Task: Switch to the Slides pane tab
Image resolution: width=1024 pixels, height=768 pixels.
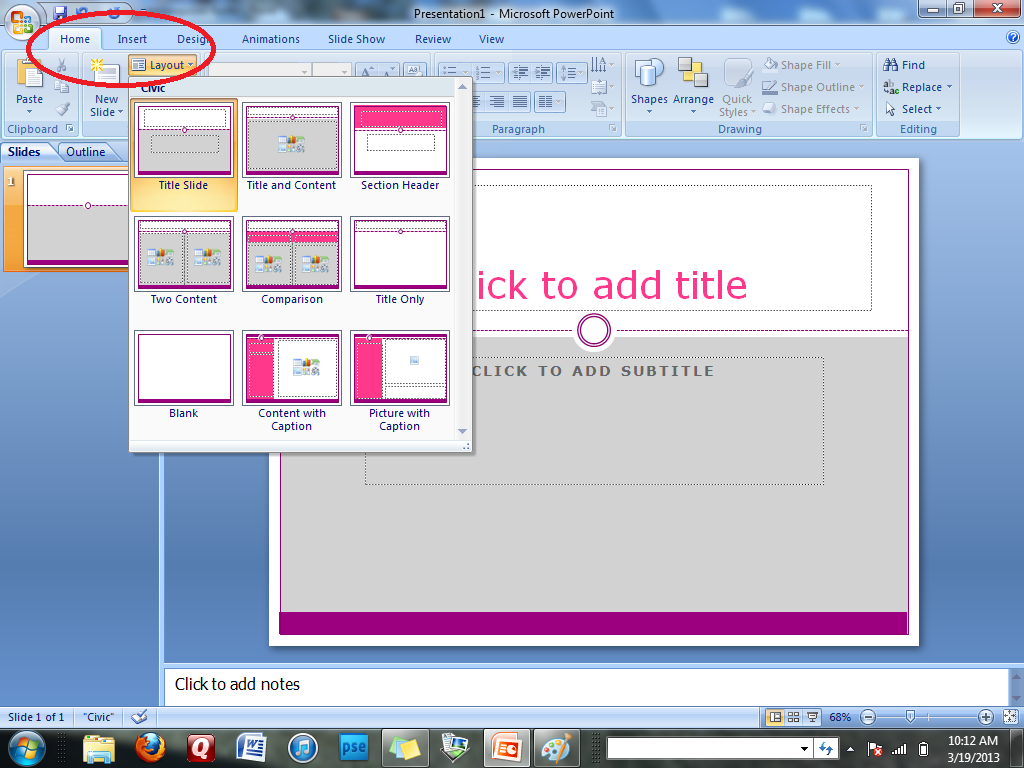Action: coord(24,152)
